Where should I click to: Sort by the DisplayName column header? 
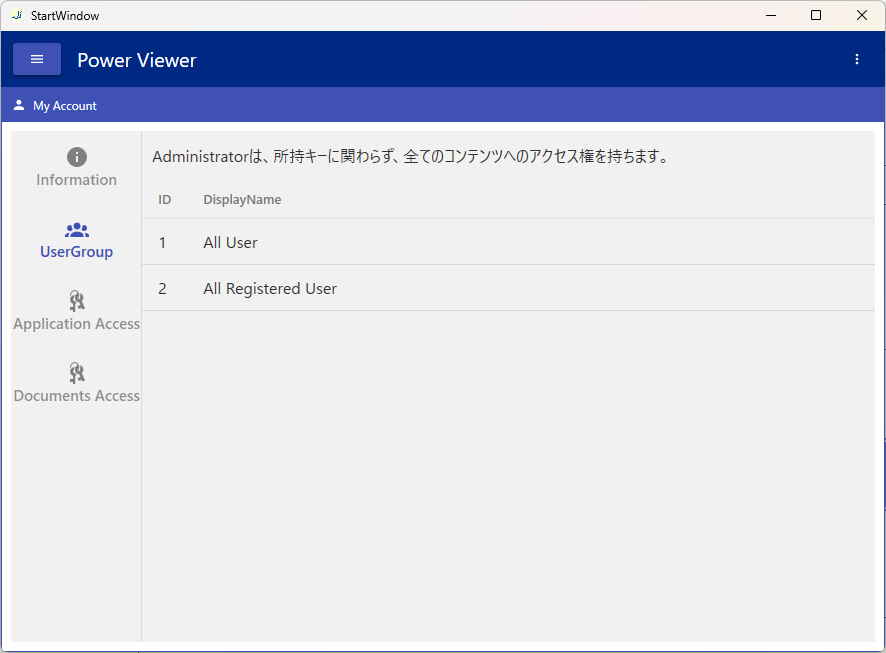coord(242,200)
